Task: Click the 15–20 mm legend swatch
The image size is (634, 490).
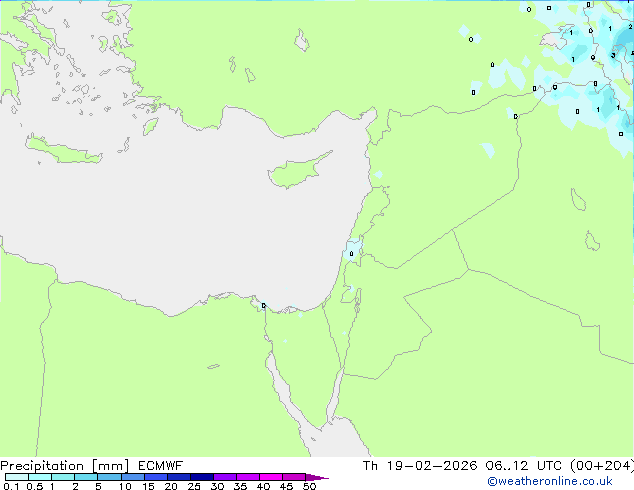Action: (x=156, y=477)
